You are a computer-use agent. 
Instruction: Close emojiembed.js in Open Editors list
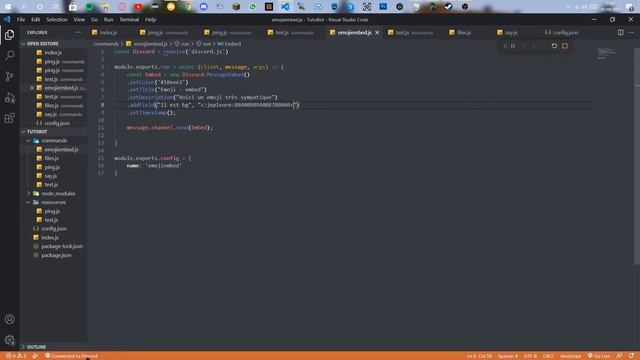click(32, 88)
